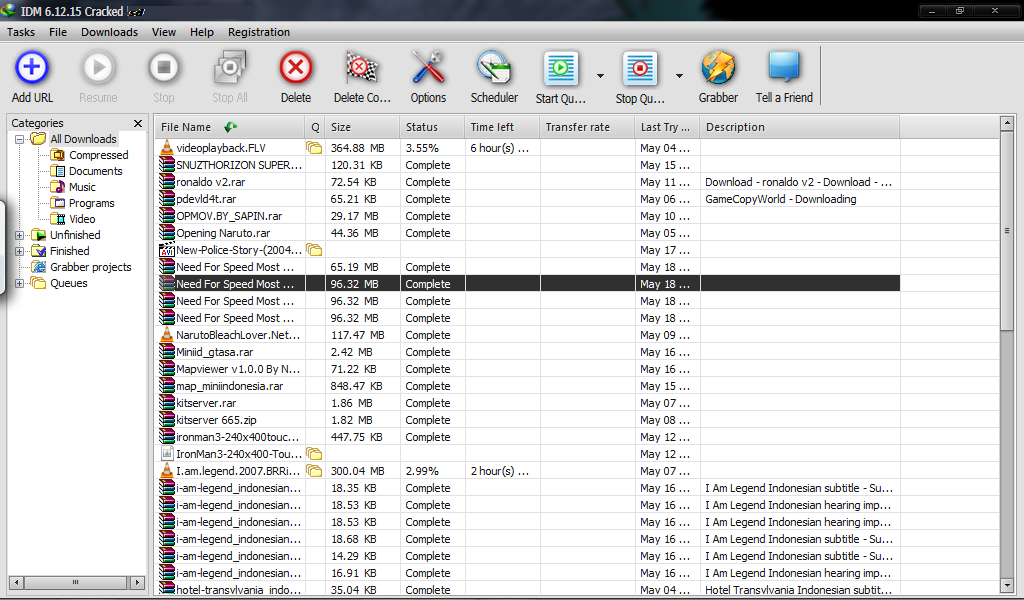Screen dimensions: 1024x600
Task: Click the categories scrollbar right arrow
Action: pos(136,582)
